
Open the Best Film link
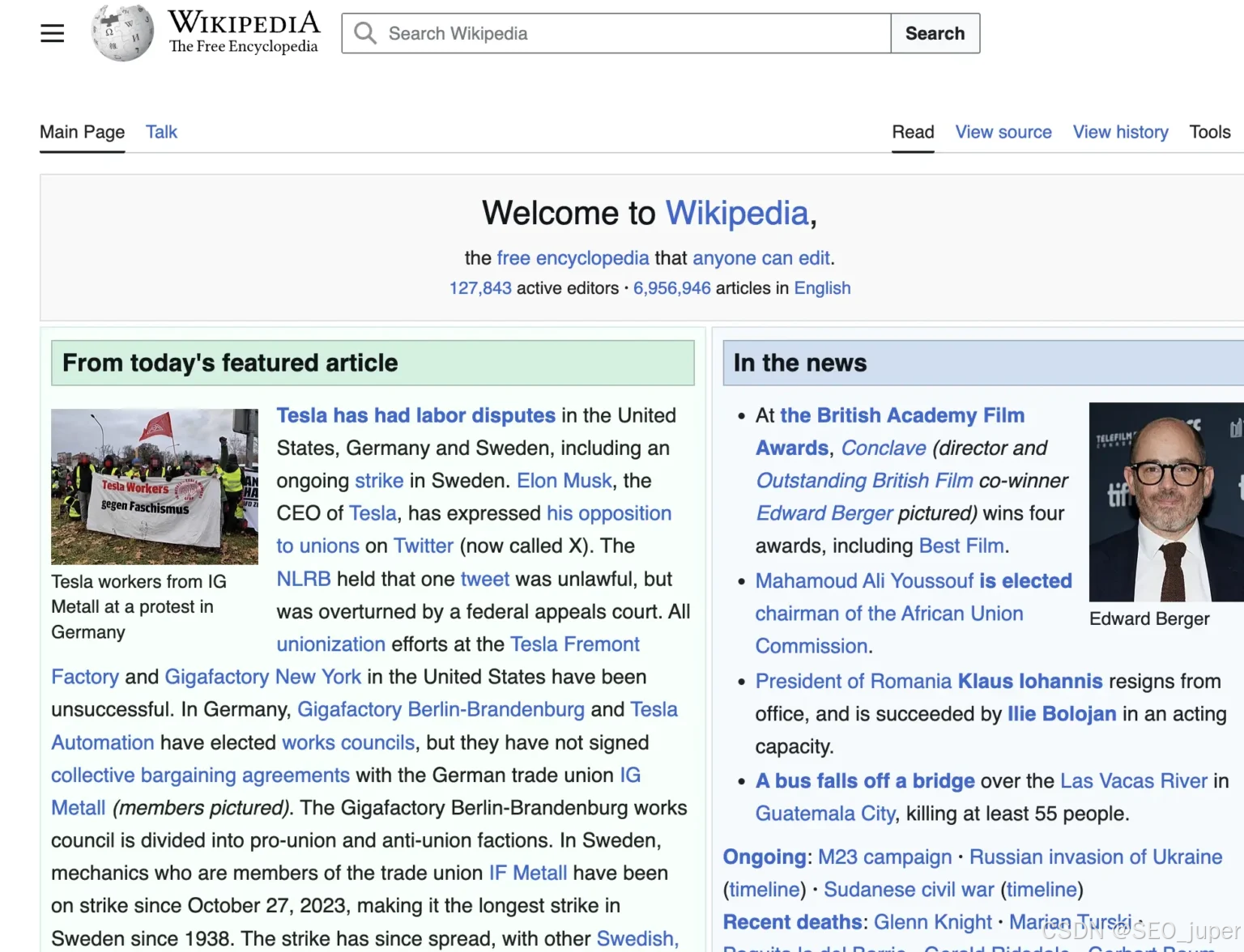coord(962,546)
